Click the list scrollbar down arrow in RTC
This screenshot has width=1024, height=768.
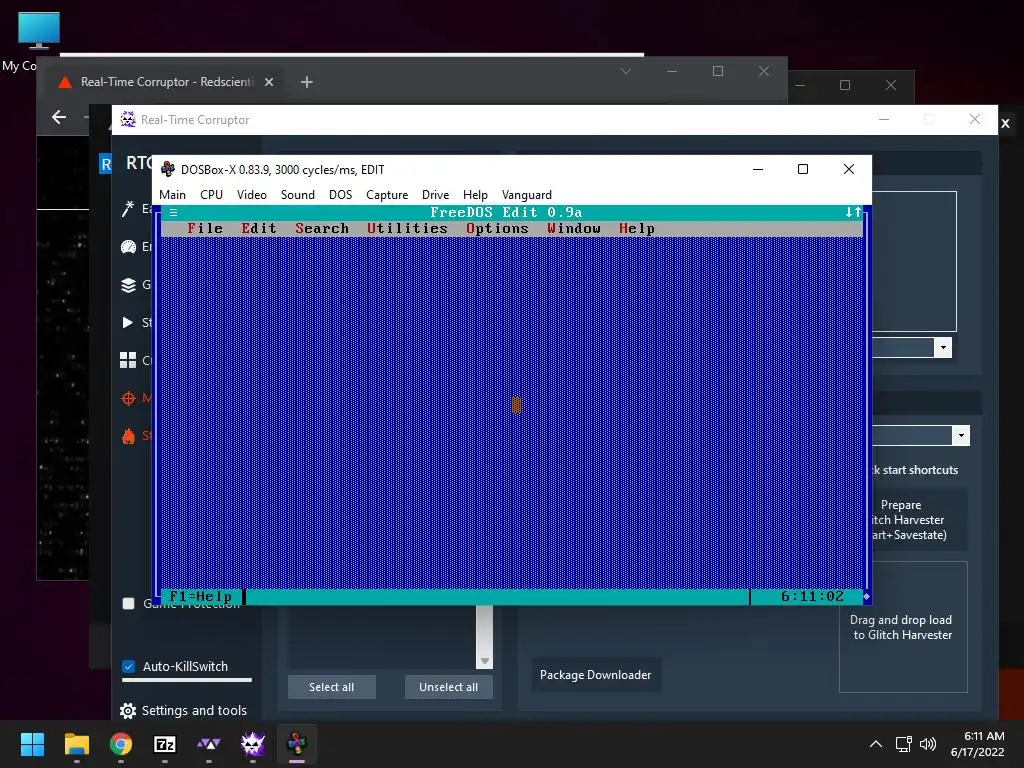[x=485, y=661]
